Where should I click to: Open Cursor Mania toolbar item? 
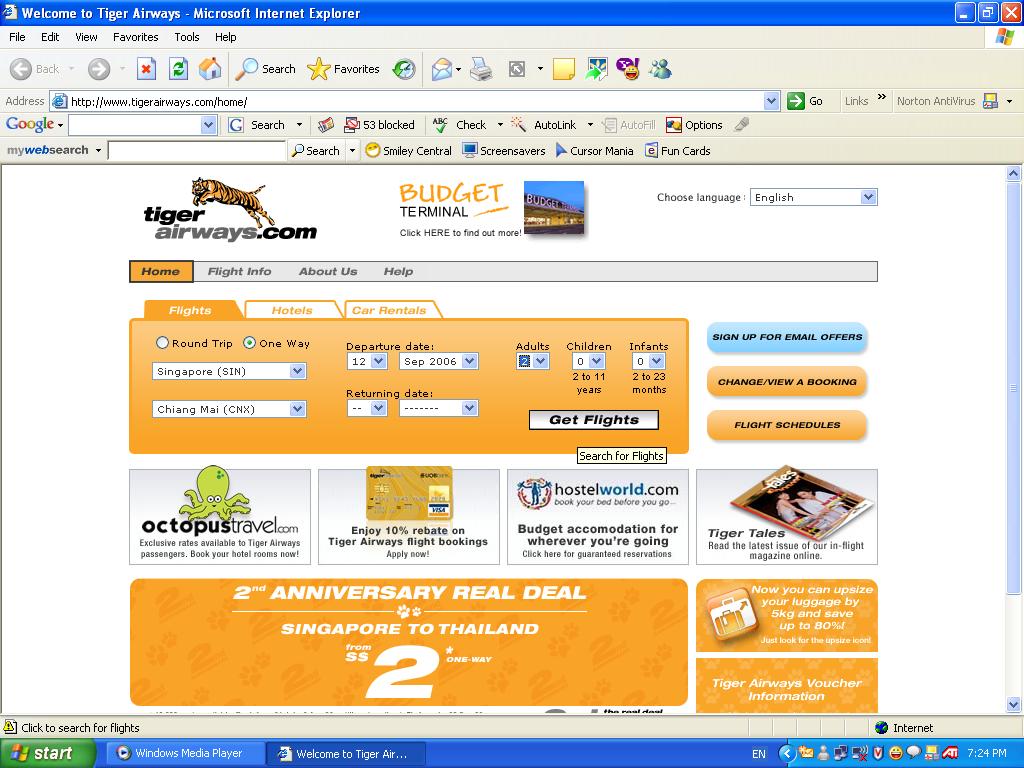(594, 151)
